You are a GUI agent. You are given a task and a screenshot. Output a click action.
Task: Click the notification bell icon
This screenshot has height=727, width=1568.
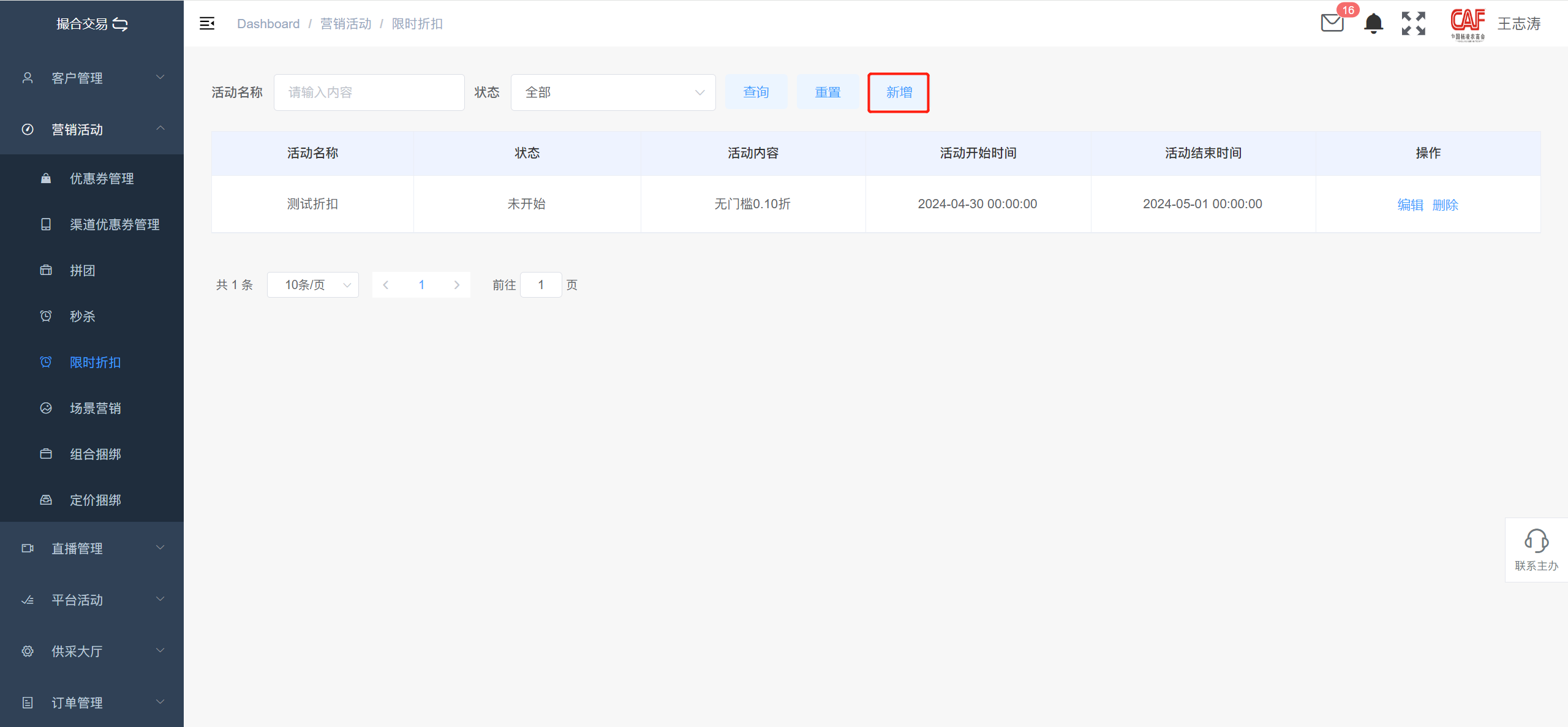(1373, 23)
